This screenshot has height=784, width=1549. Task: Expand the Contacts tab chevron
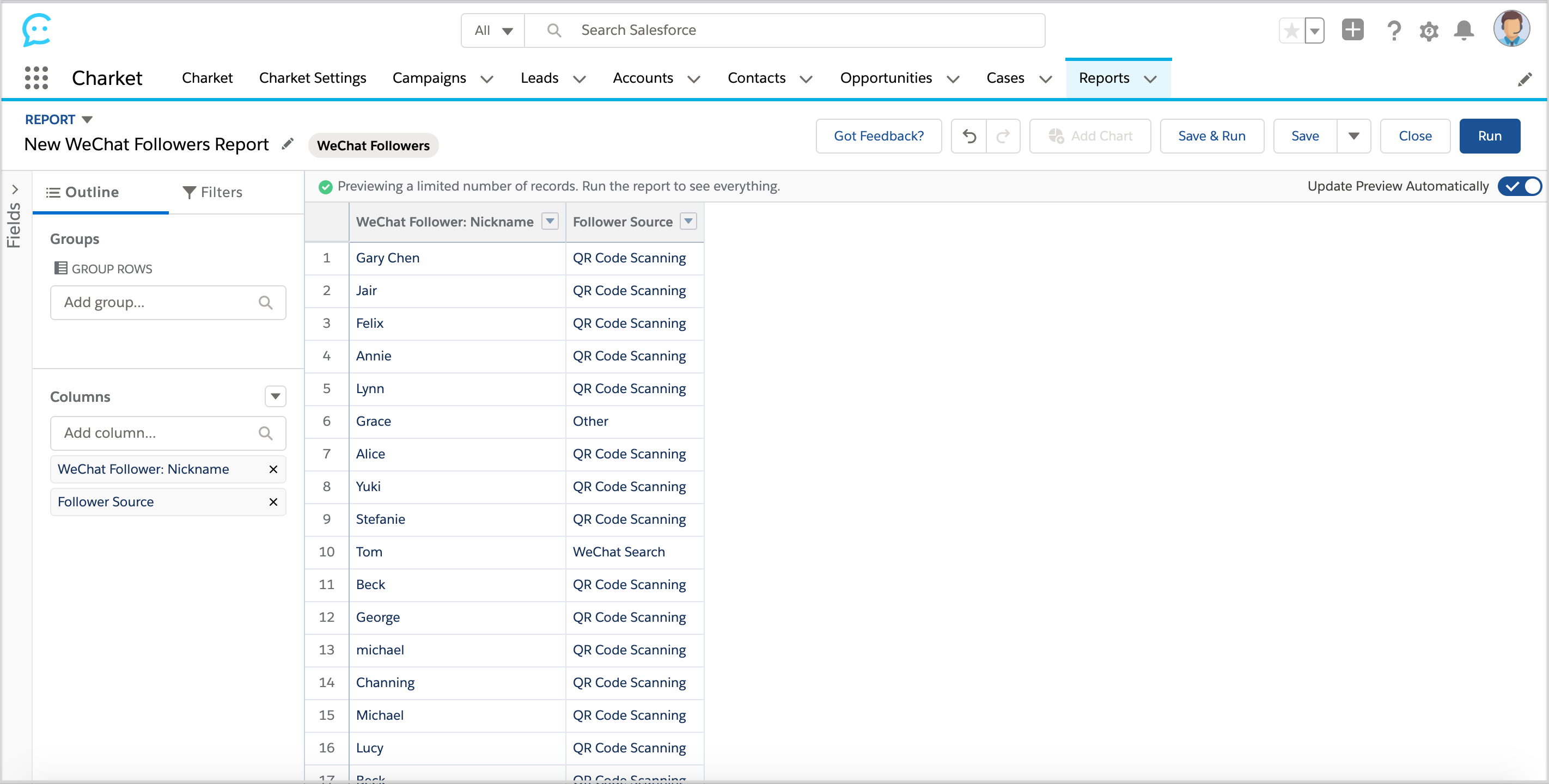click(807, 79)
